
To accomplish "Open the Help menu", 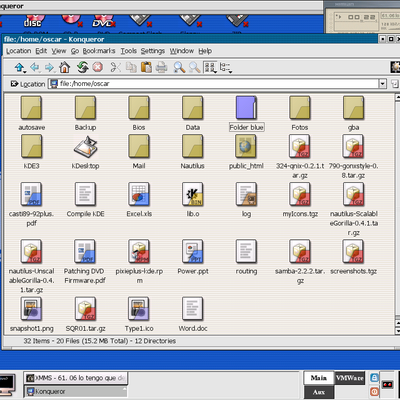I will click(x=205, y=51).
